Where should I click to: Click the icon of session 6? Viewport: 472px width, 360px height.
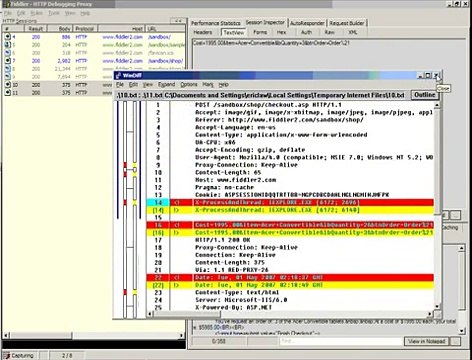(7, 53)
